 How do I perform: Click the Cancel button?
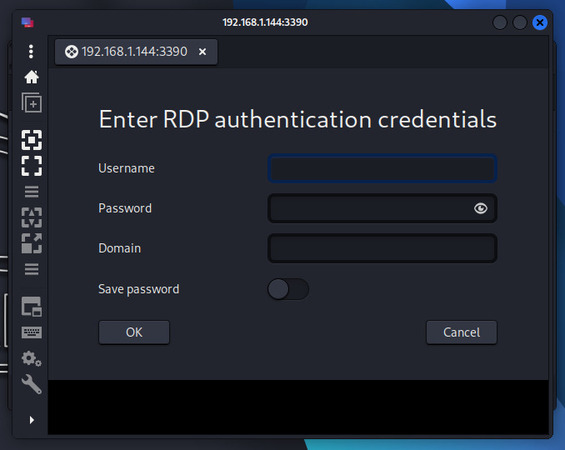[x=462, y=332]
